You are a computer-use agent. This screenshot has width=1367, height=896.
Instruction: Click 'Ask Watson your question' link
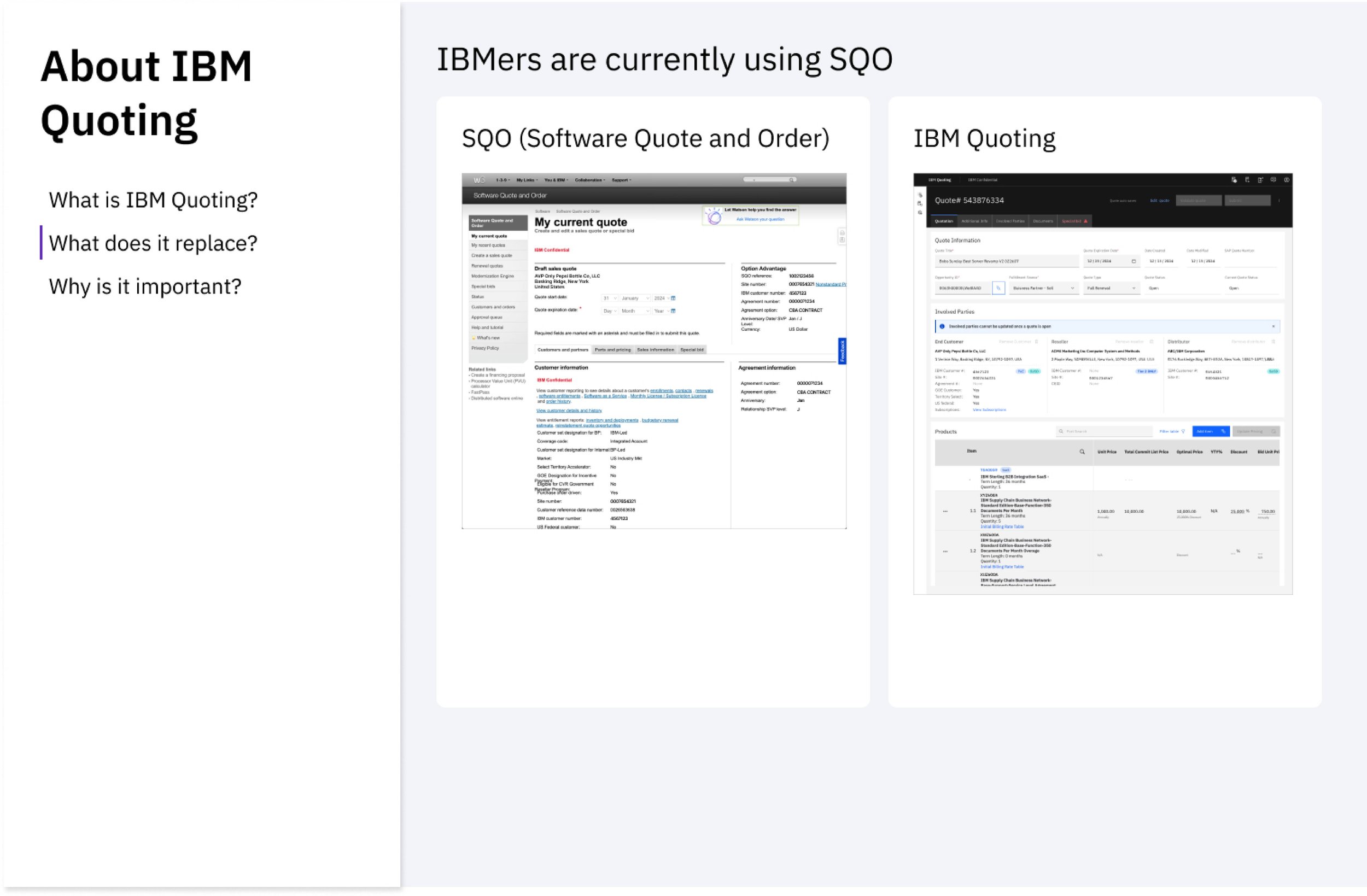pyautogui.click(x=760, y=219)
